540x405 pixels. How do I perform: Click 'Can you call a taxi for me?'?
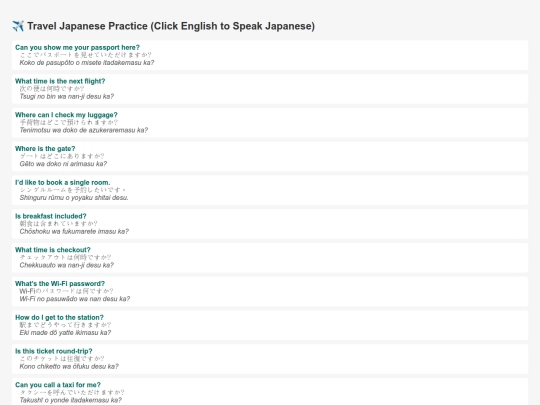[58, 385]
